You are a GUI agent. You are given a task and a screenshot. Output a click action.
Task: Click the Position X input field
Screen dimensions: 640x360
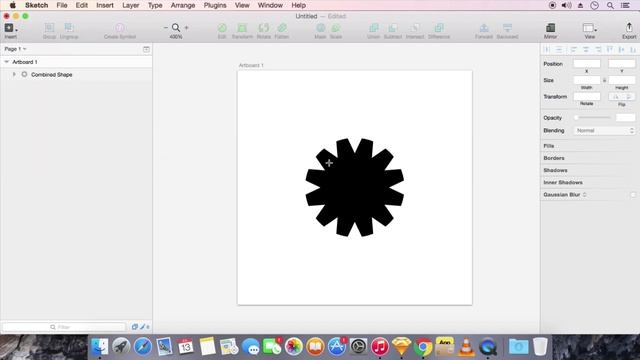coord(587,64)
